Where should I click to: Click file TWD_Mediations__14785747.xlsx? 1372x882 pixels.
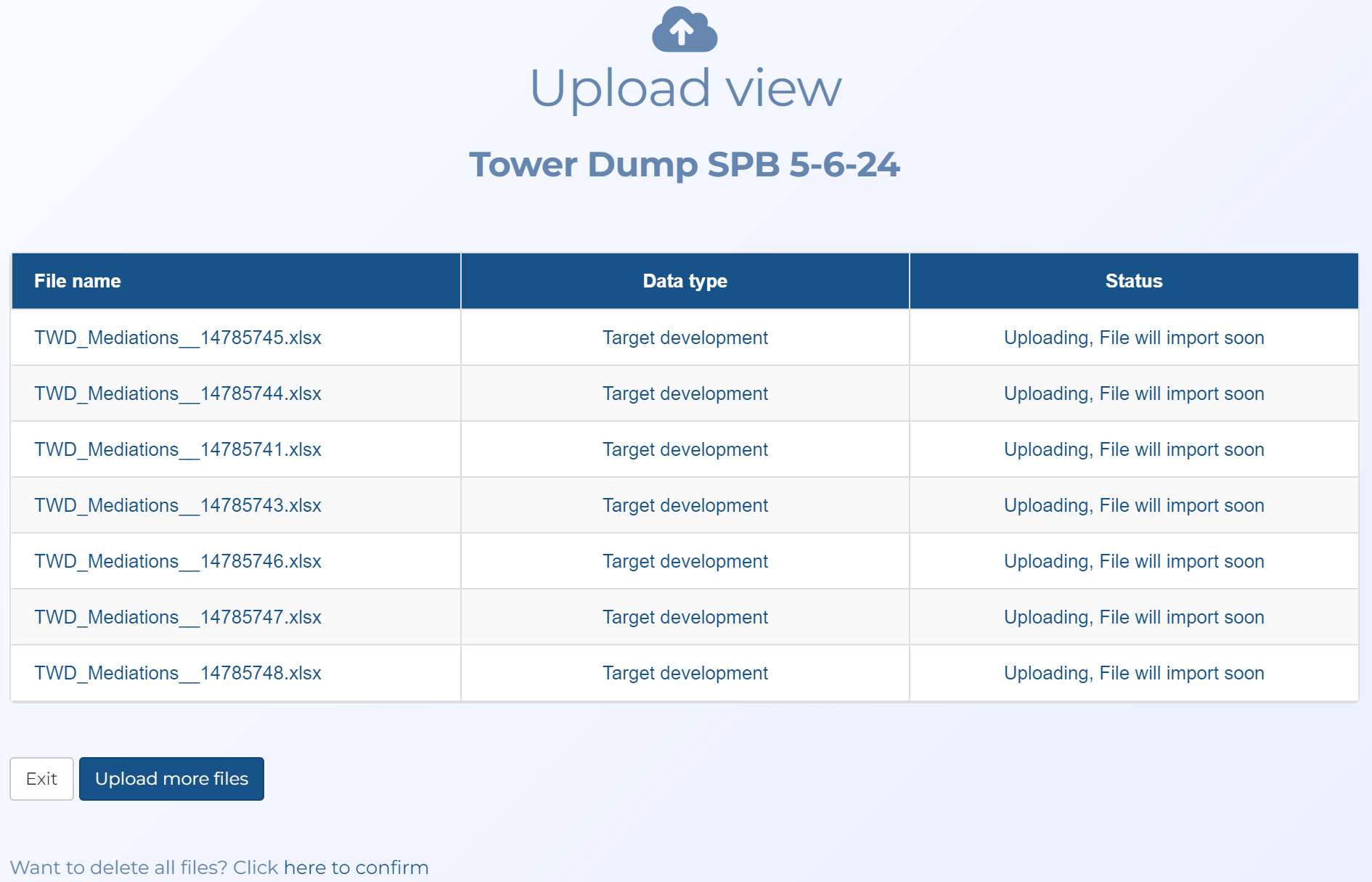pyautogui.click(x=178, y=617)
